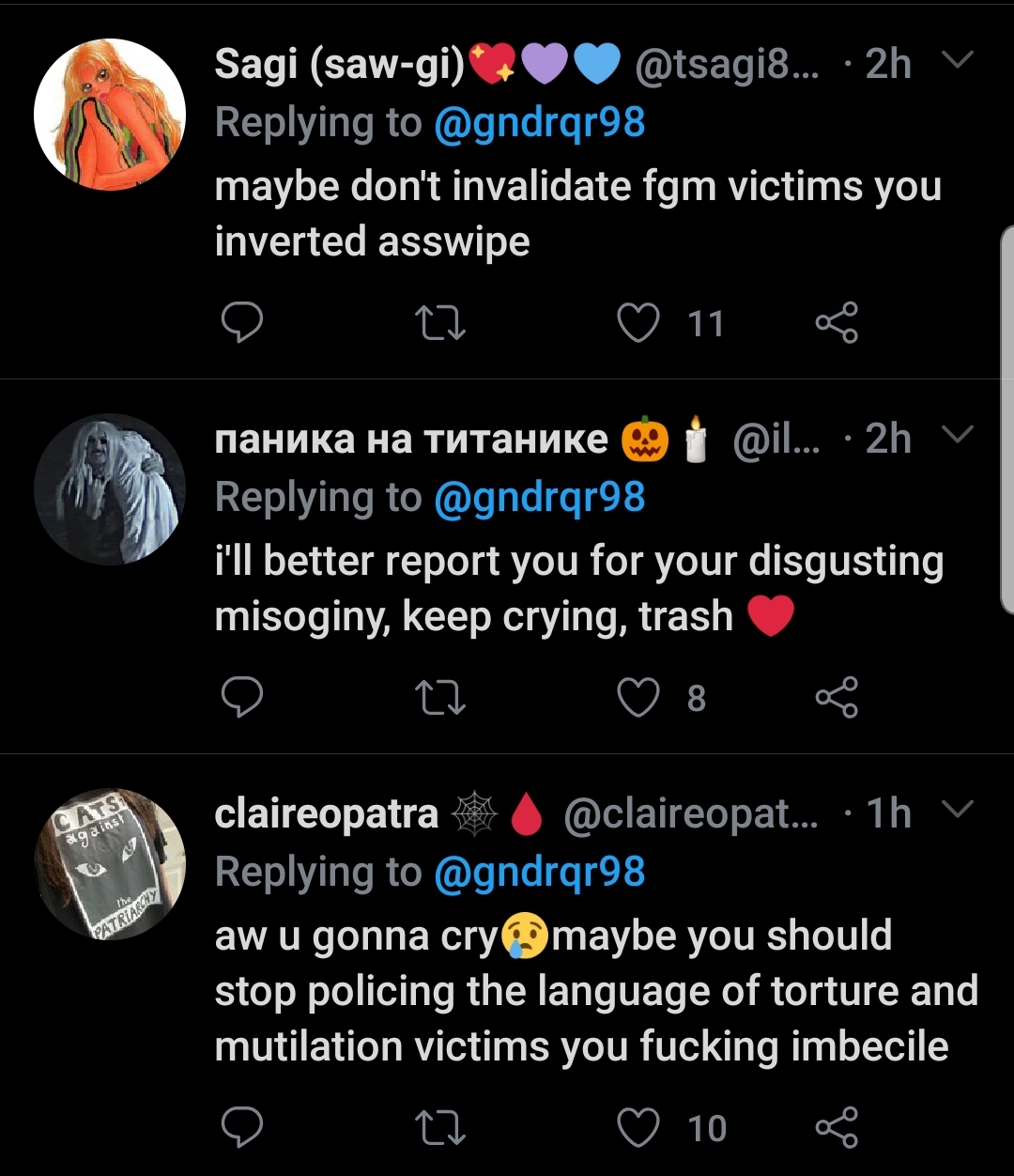The width and height of the screenshot is (1014, 1176).
Task: Open options chevron on Sagi's tweet
Action: tap(957, 61)
